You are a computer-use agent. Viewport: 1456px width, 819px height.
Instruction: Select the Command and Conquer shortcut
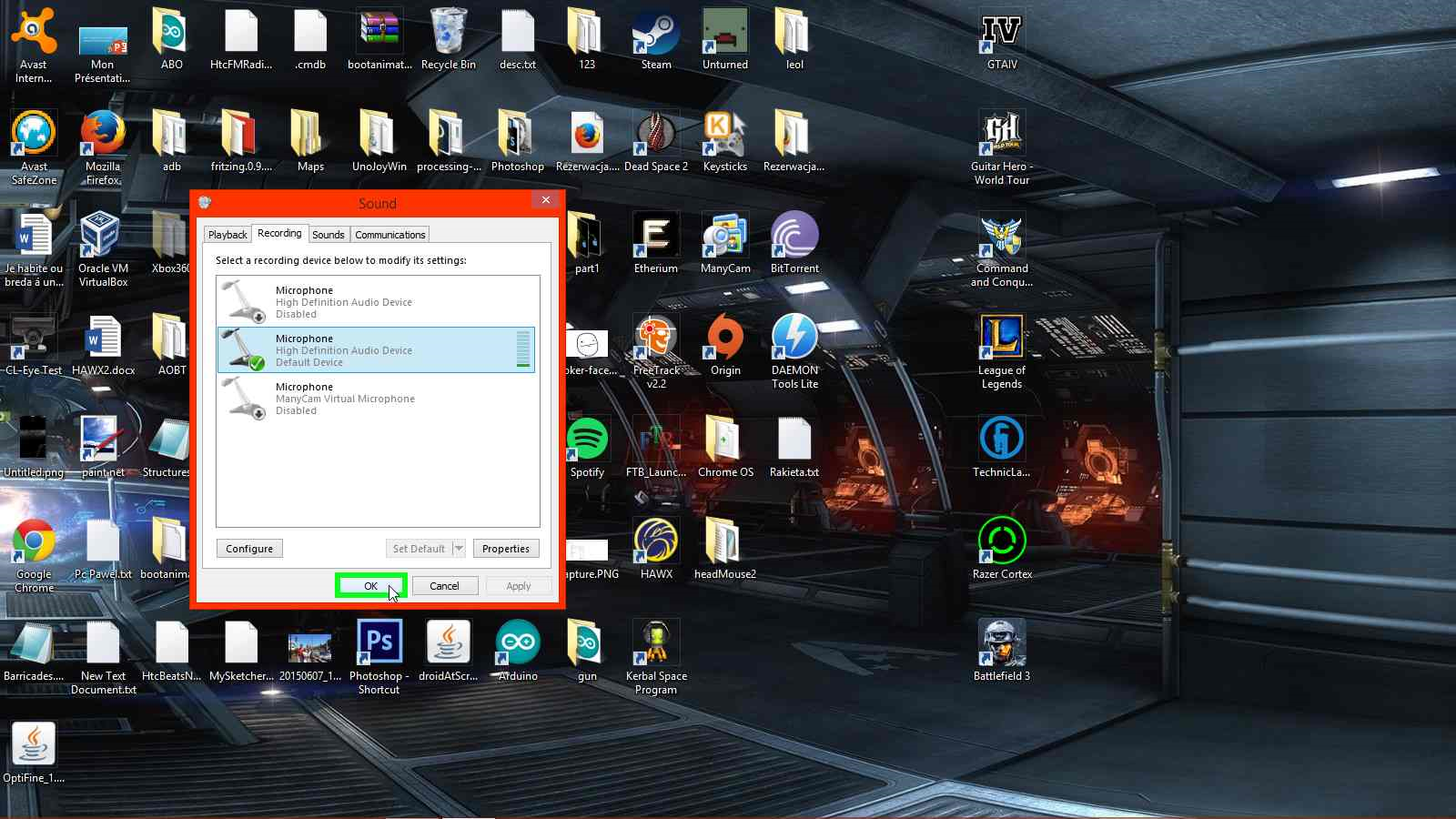1002,248
